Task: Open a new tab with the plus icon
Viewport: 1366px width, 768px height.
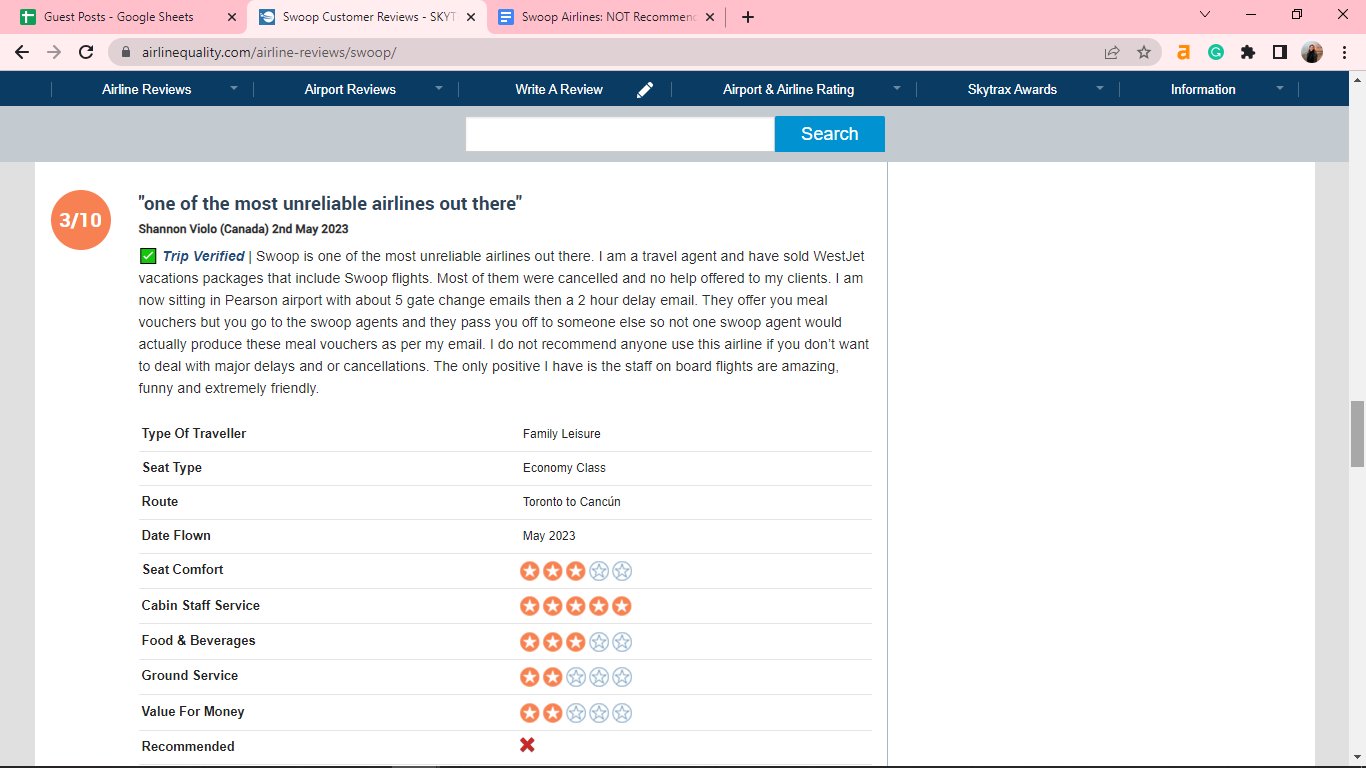Action: [x=748, y=17]
